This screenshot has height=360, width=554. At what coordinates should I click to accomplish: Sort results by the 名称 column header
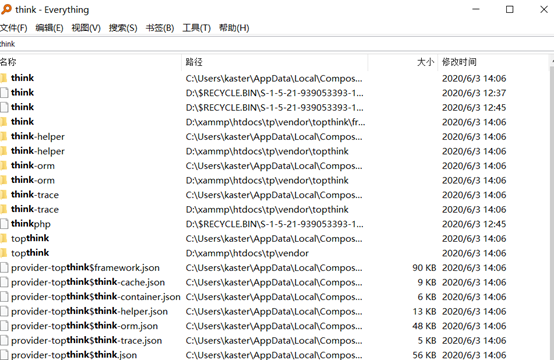(x=91, y=62)
